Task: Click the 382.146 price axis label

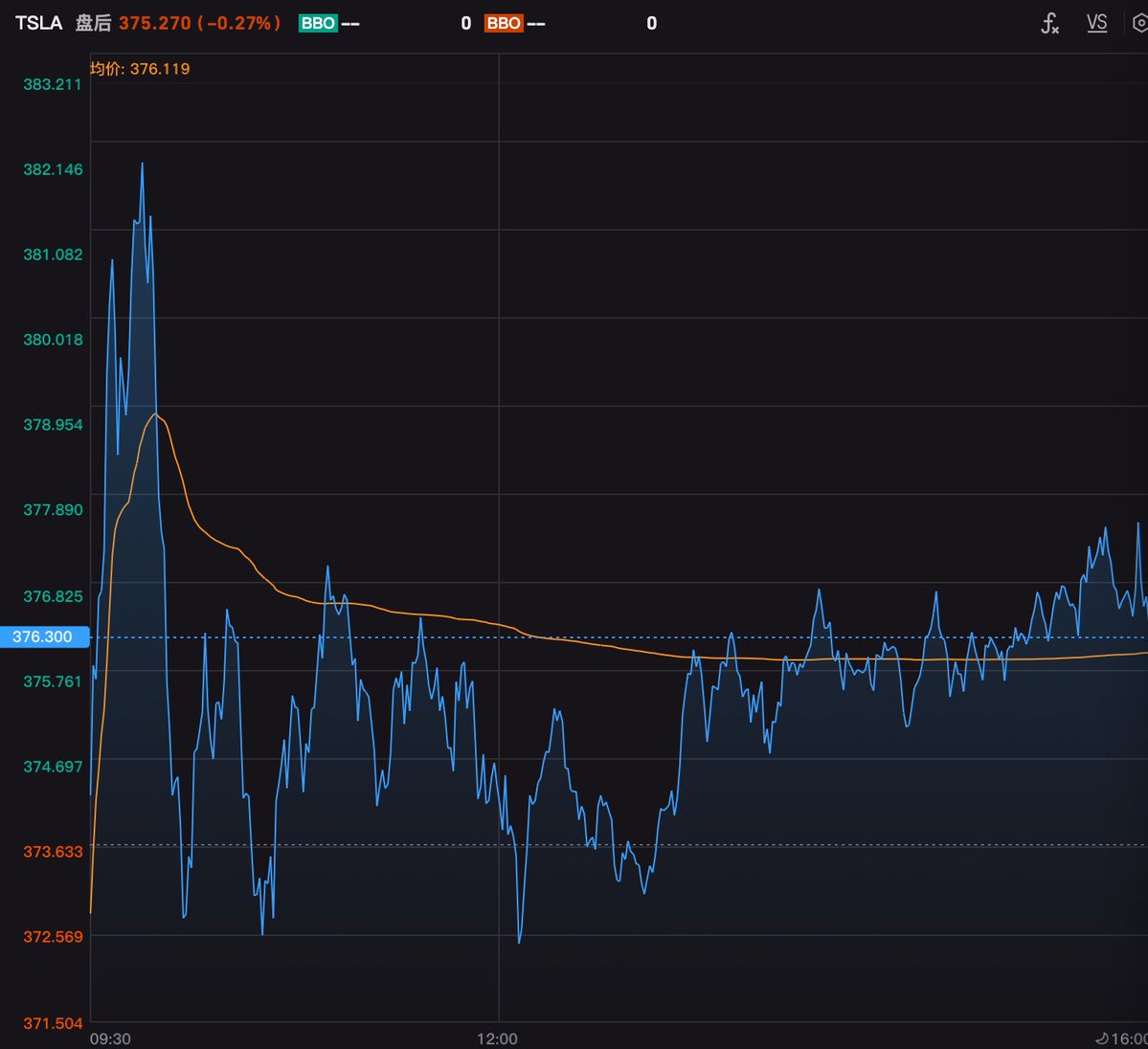Action: pyautogui.click(x=53, y=169)
